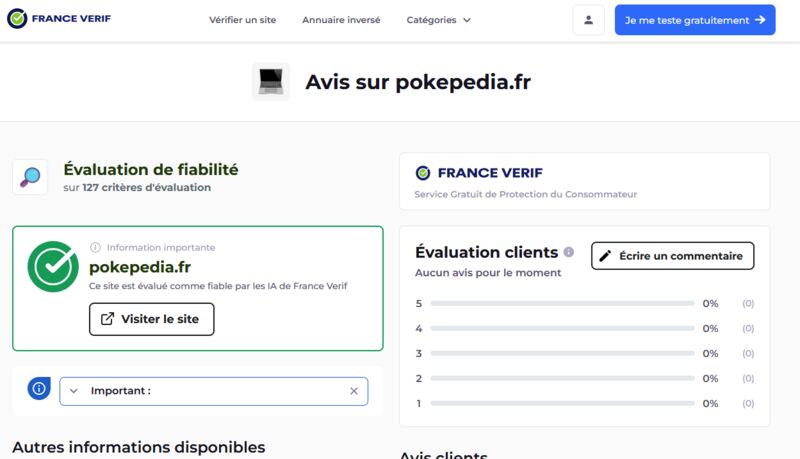Click the pokepedia.fr site name heading
The image size is (800, 459).
[140, 267]
